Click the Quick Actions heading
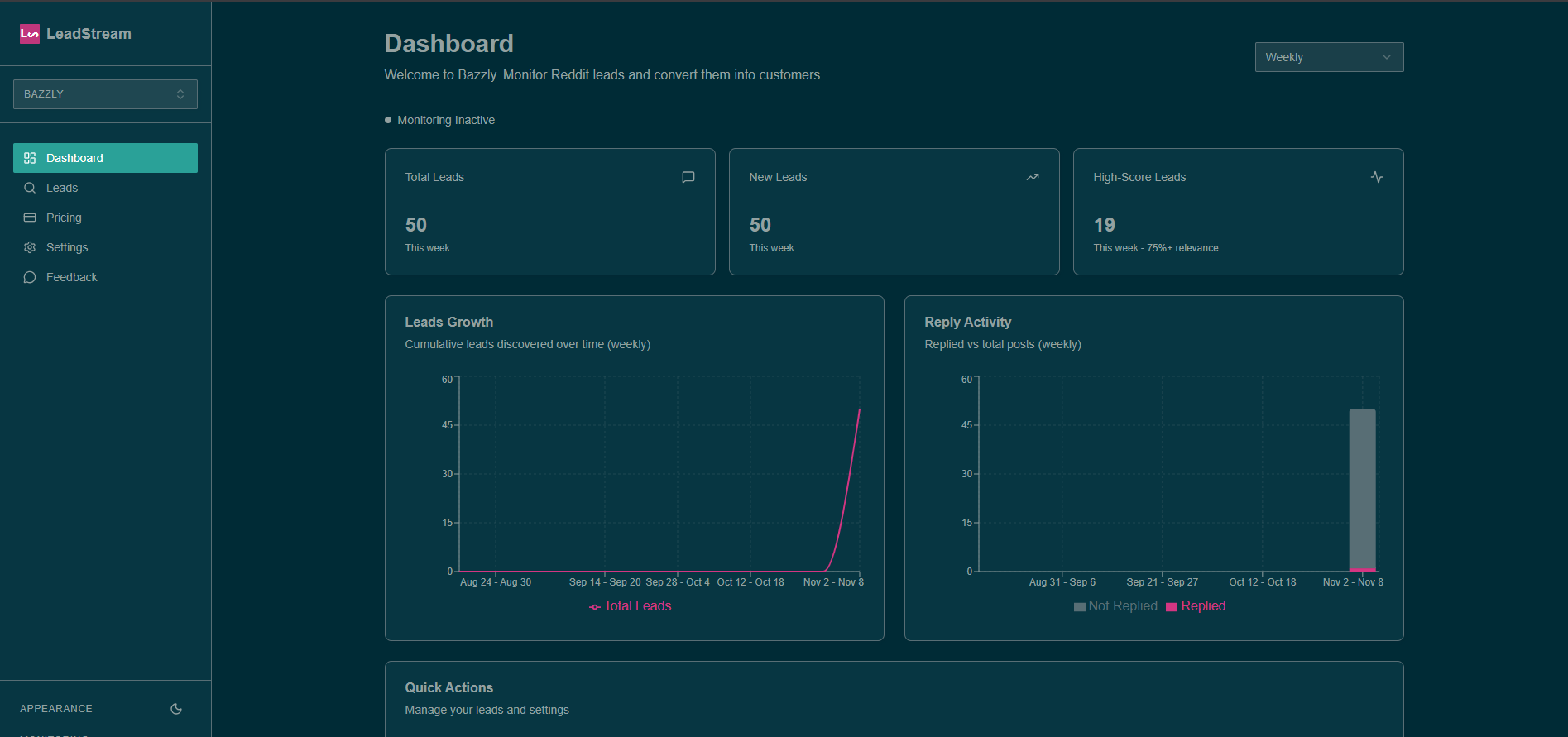The height and width of the screenshot is (737, 1568). pos(449,687)
